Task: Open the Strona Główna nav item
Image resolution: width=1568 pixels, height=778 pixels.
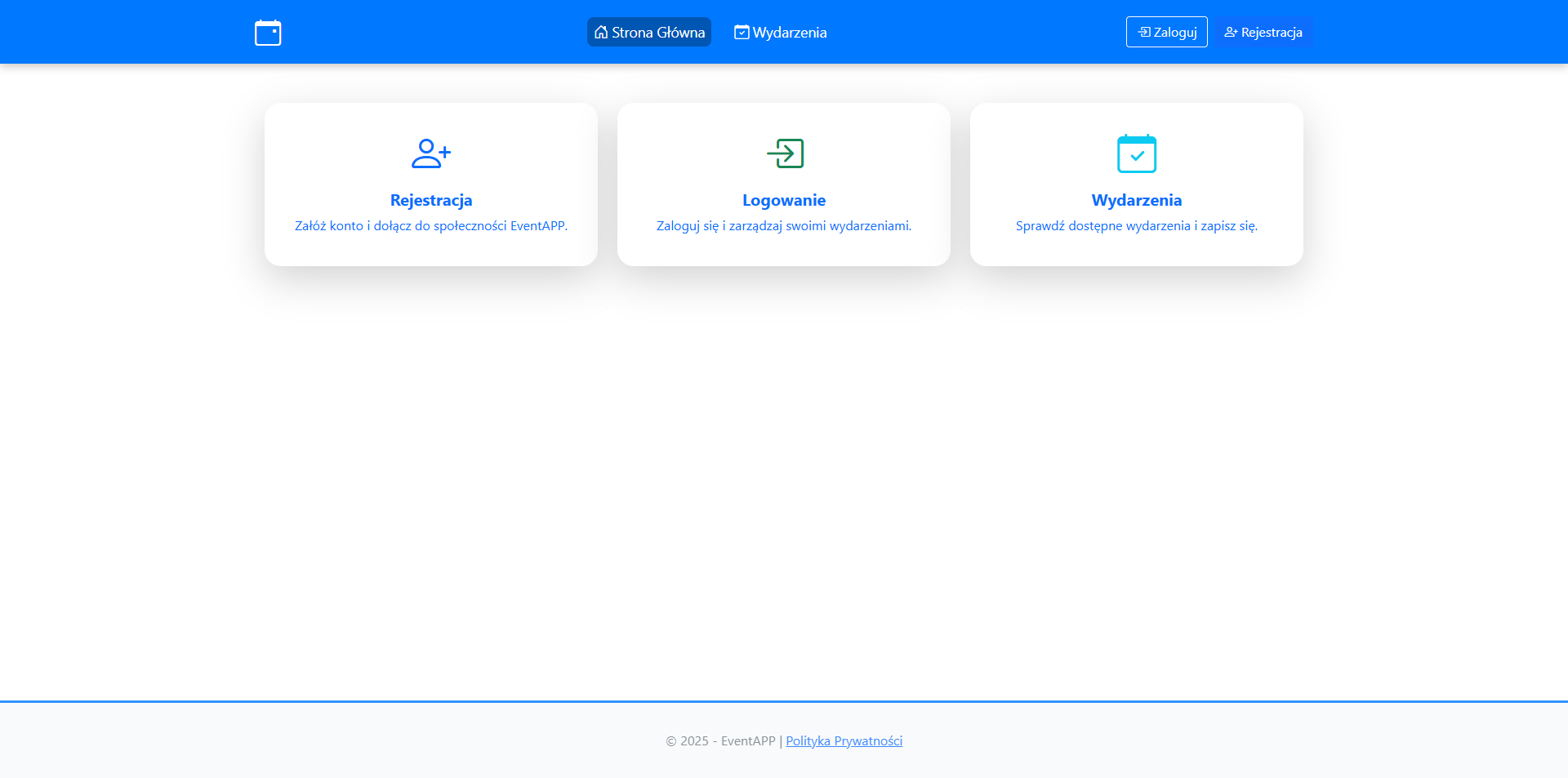Action: pyautogui.click(x=649, y=32)
